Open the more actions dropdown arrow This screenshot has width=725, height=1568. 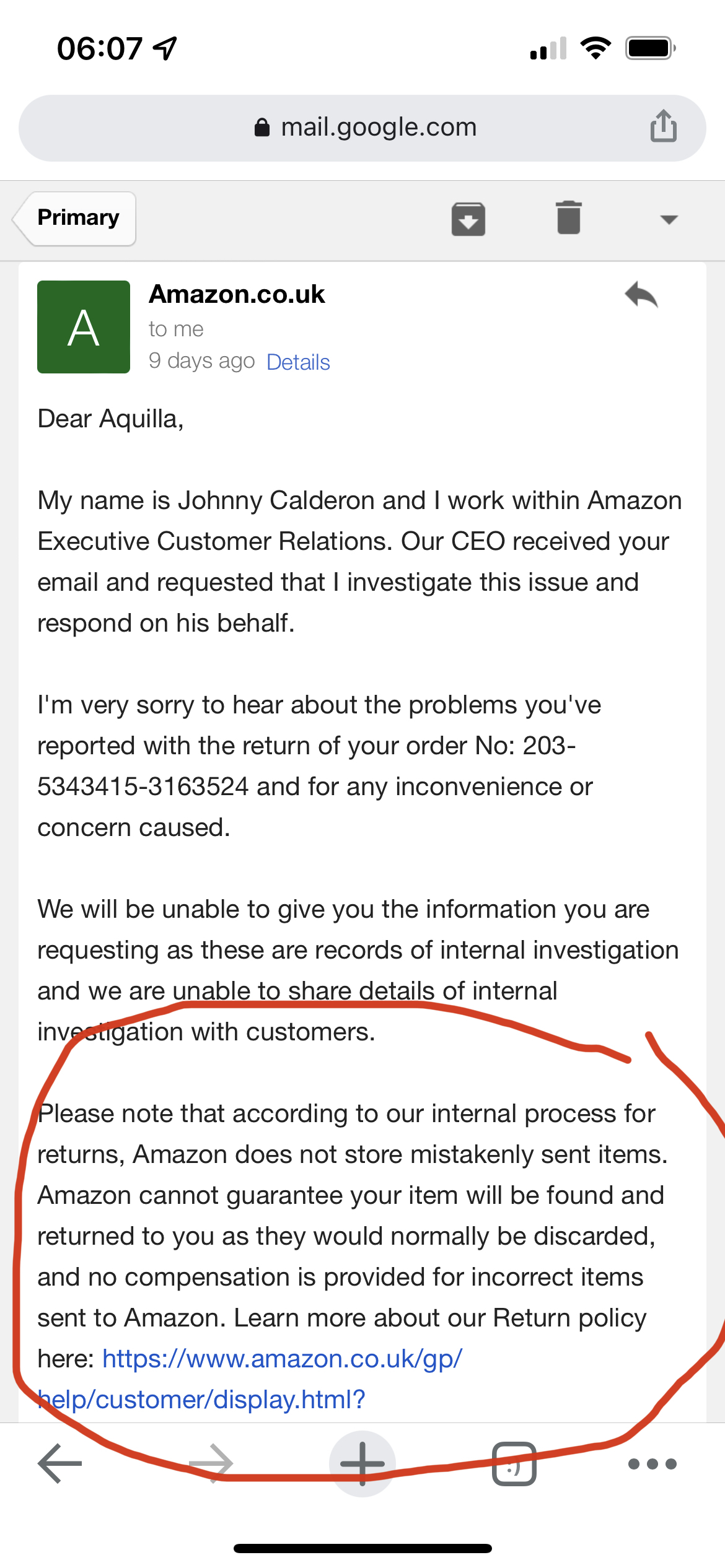(x=669, y=219)
